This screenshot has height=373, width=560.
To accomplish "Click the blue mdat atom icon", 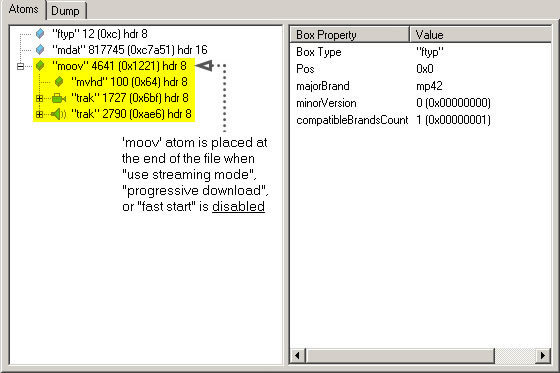I will coord(40,50).
